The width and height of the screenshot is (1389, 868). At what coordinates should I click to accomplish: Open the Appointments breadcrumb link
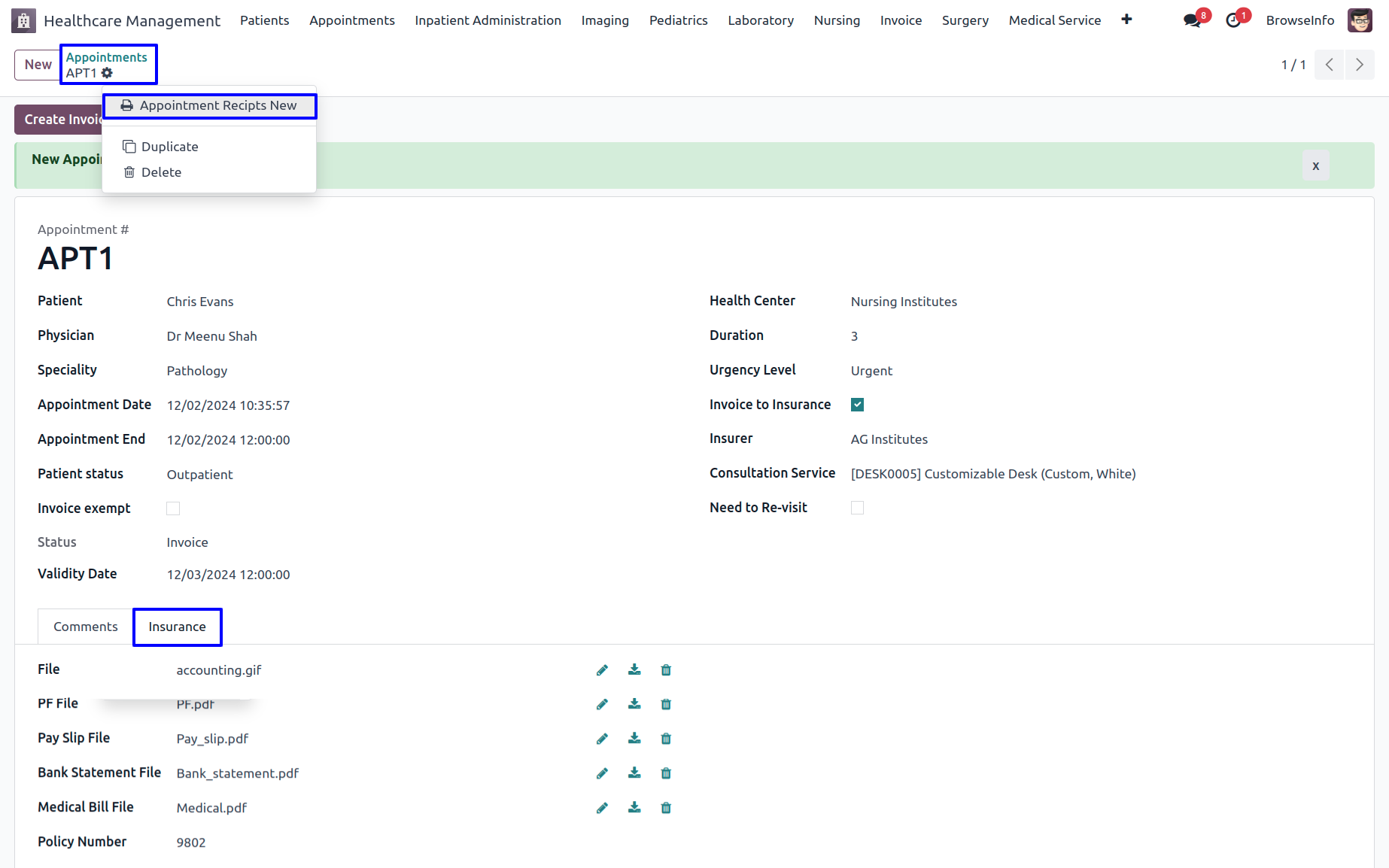click(107, 57)
